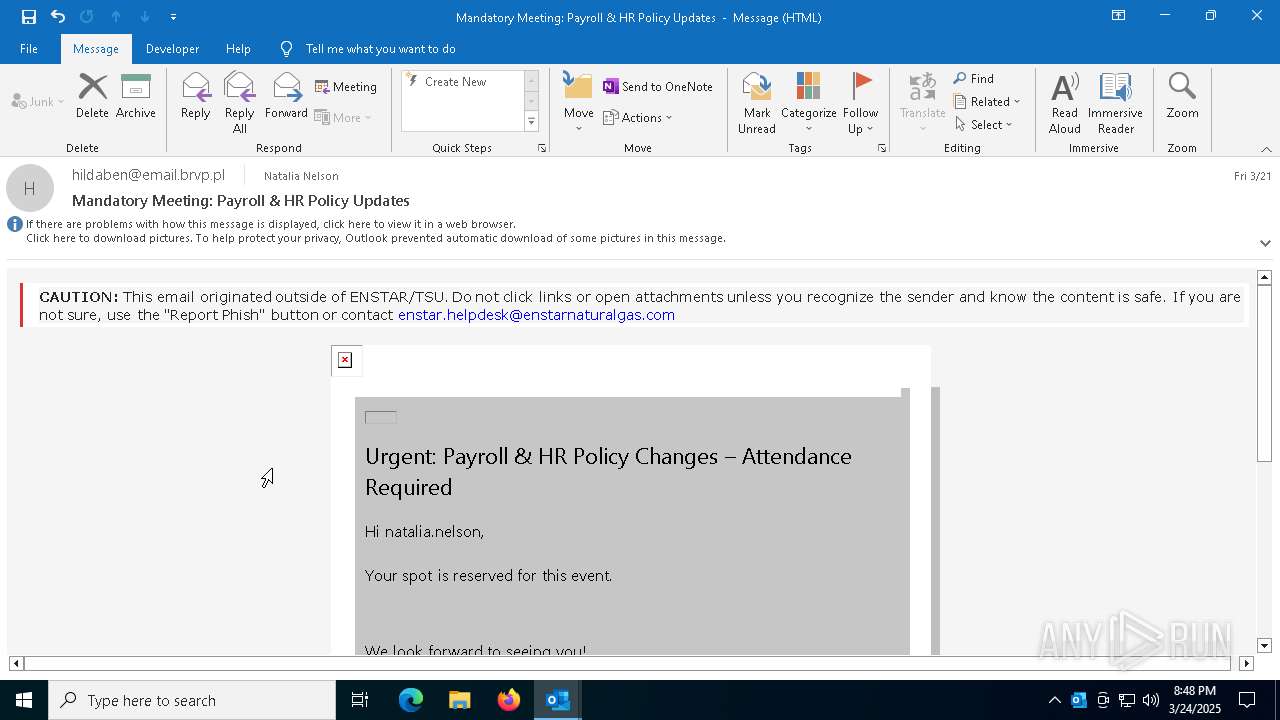The height and width of the screenshot is (720, 1280).
Task: Start Read Aloud
Action: pos(1065,102)
